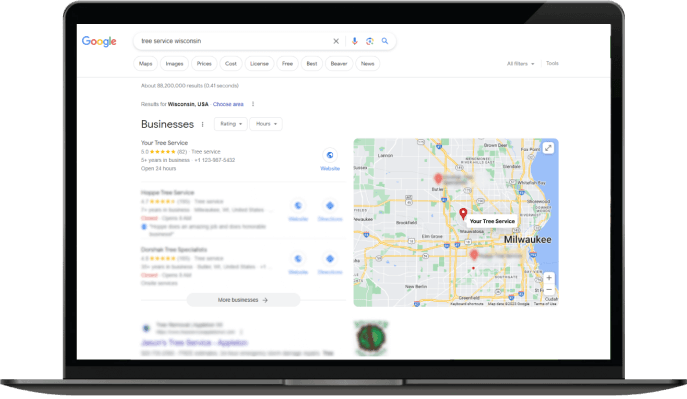This screenshot has height=399, width=687.
Task: Click the magnifier search icon
Action: point(385,41)
